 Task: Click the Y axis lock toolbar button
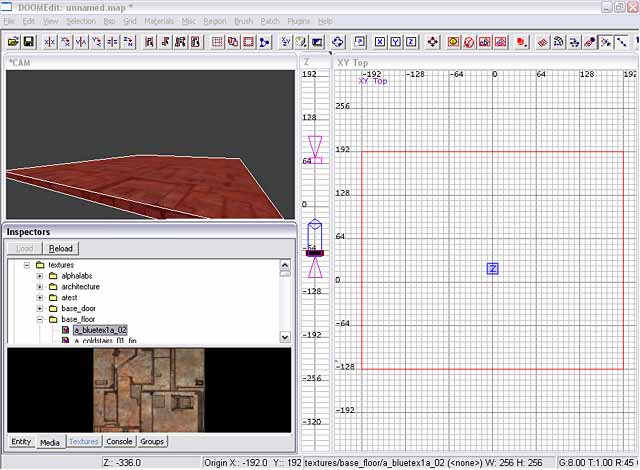pyautogui.click(x=396, y=42)
